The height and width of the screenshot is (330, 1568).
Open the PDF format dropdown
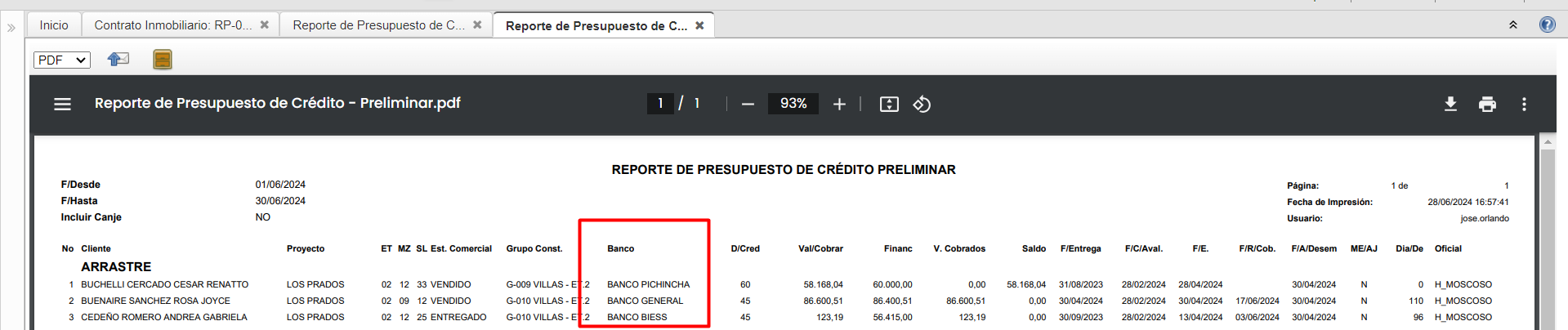coord(62,60)
